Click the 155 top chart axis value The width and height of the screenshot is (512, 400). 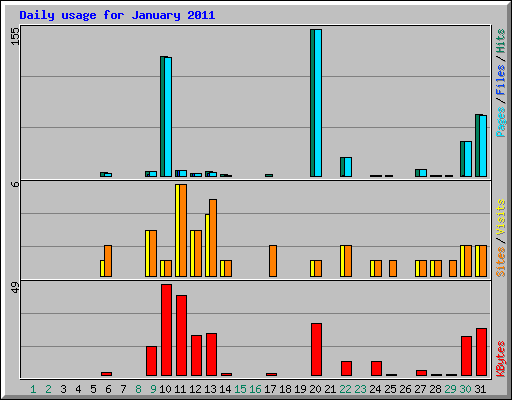(x=15, y=36)
